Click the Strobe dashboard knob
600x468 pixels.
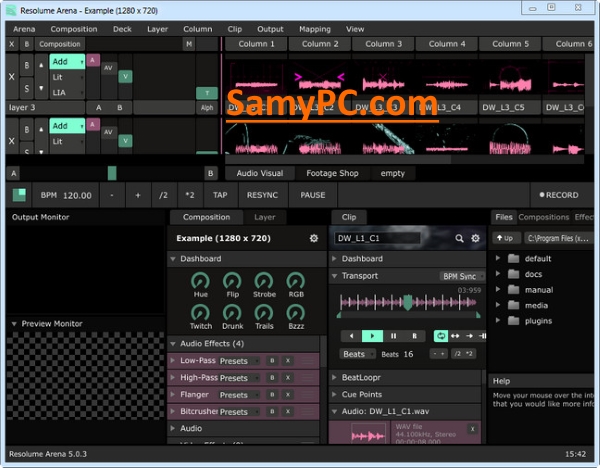click(x=264, y=281)
